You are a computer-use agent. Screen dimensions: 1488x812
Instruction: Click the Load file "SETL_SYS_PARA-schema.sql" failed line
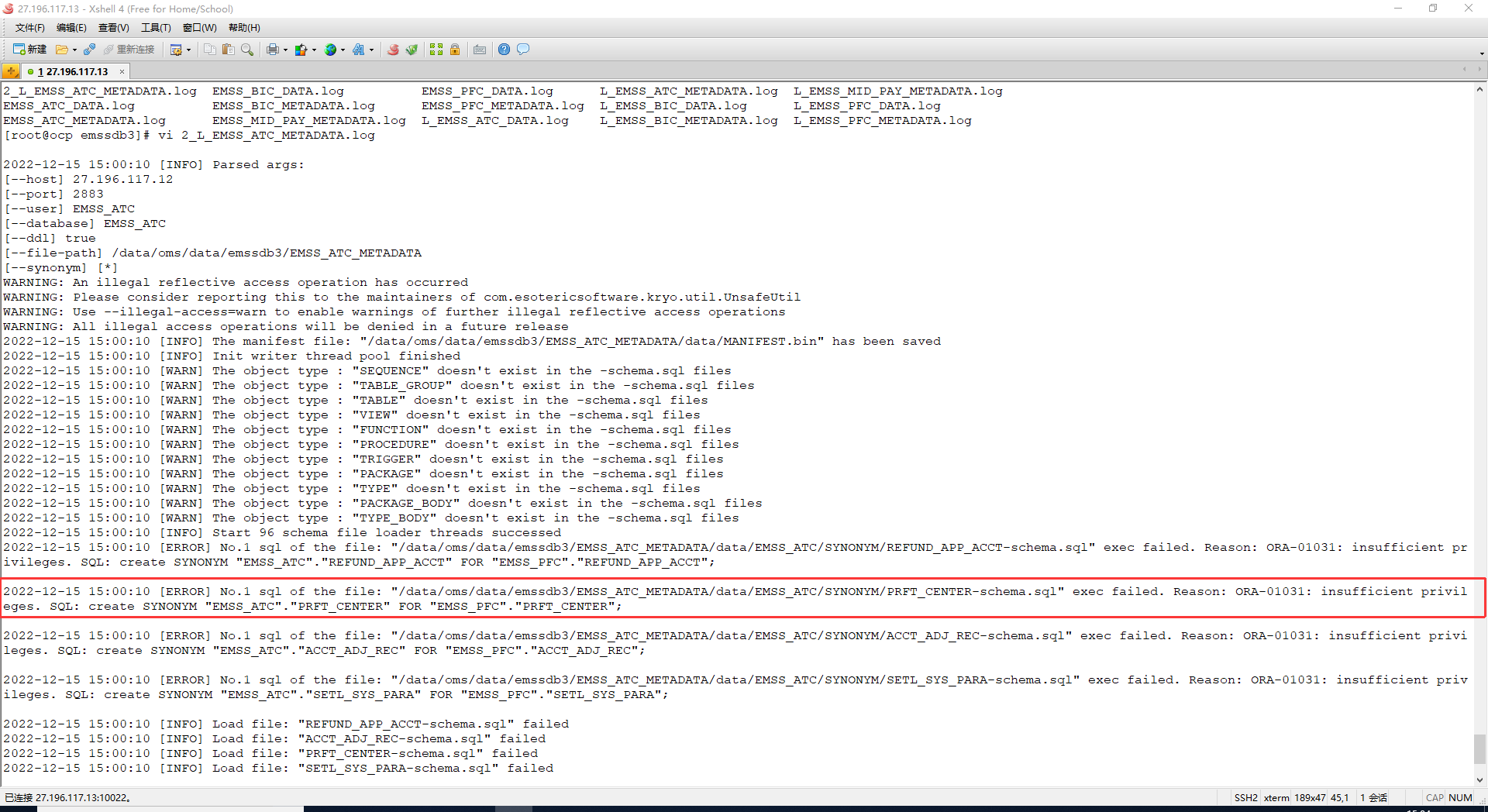pos(278,768)
